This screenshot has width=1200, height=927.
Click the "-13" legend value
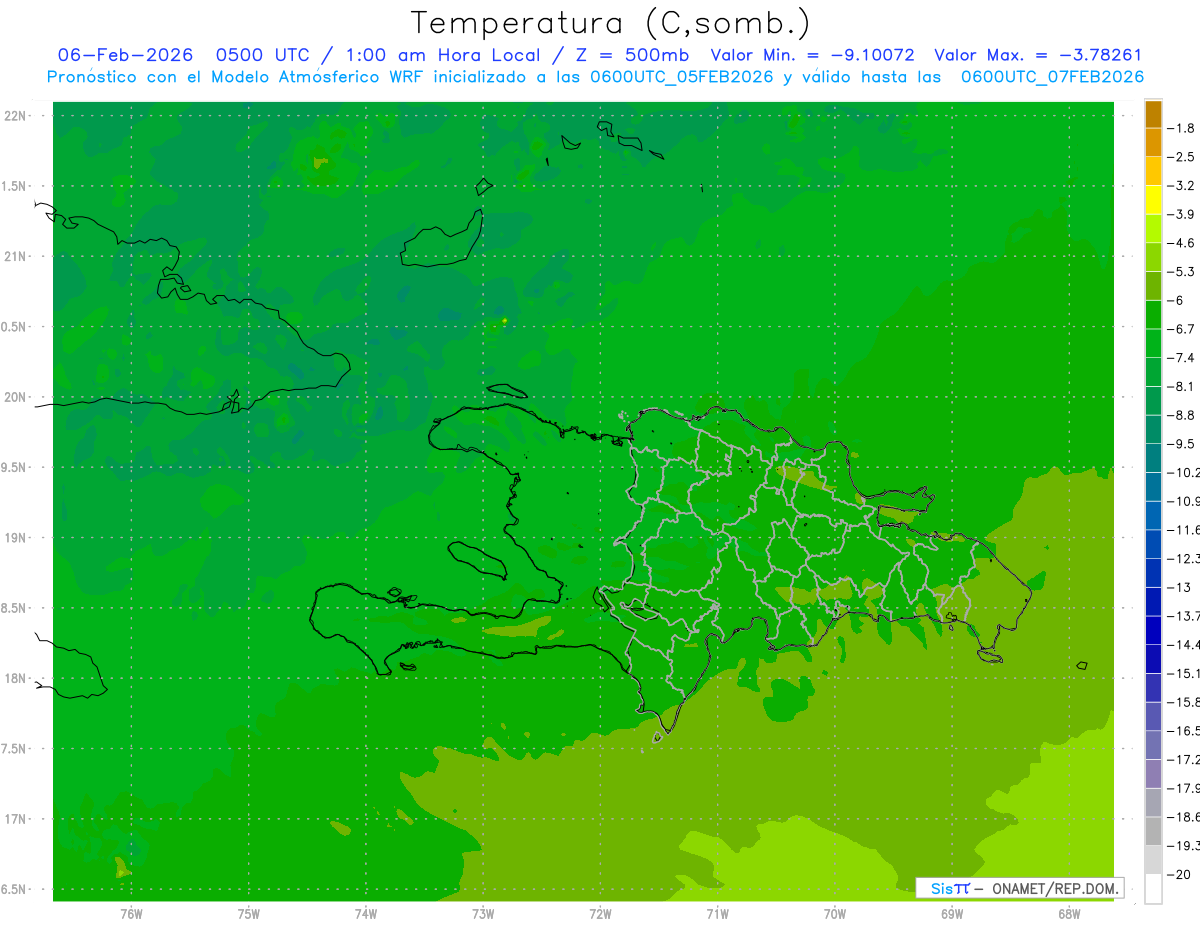coord(1179,588)
